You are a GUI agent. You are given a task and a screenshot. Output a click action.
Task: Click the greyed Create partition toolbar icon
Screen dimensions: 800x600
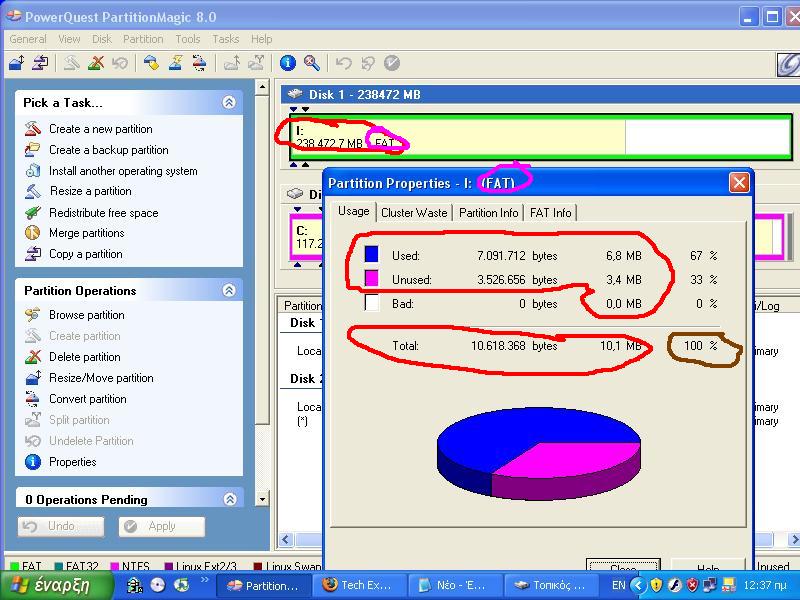(x=71, y=63)
